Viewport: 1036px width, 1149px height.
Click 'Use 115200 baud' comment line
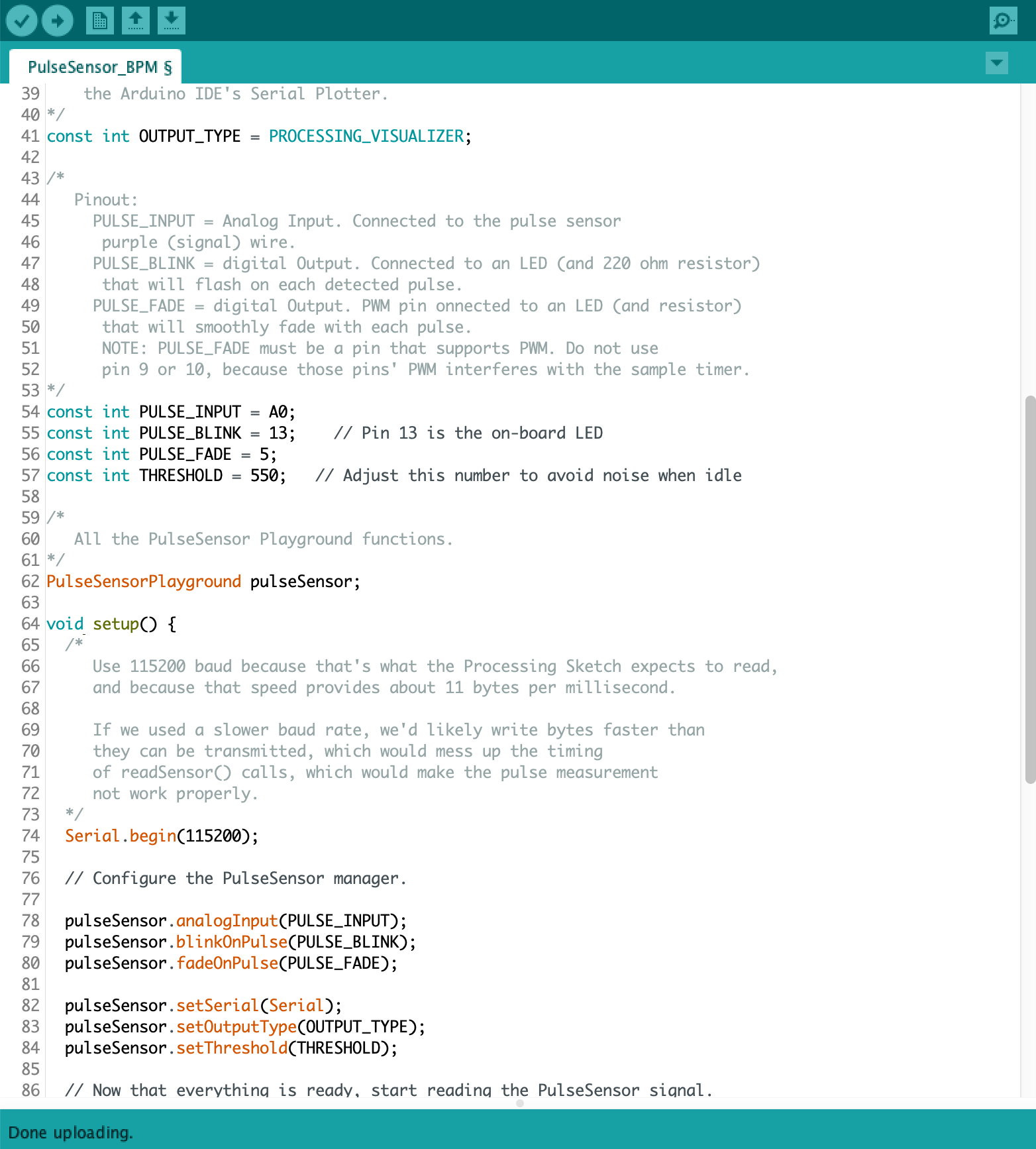pyautogui.click(x=435, y=666)
